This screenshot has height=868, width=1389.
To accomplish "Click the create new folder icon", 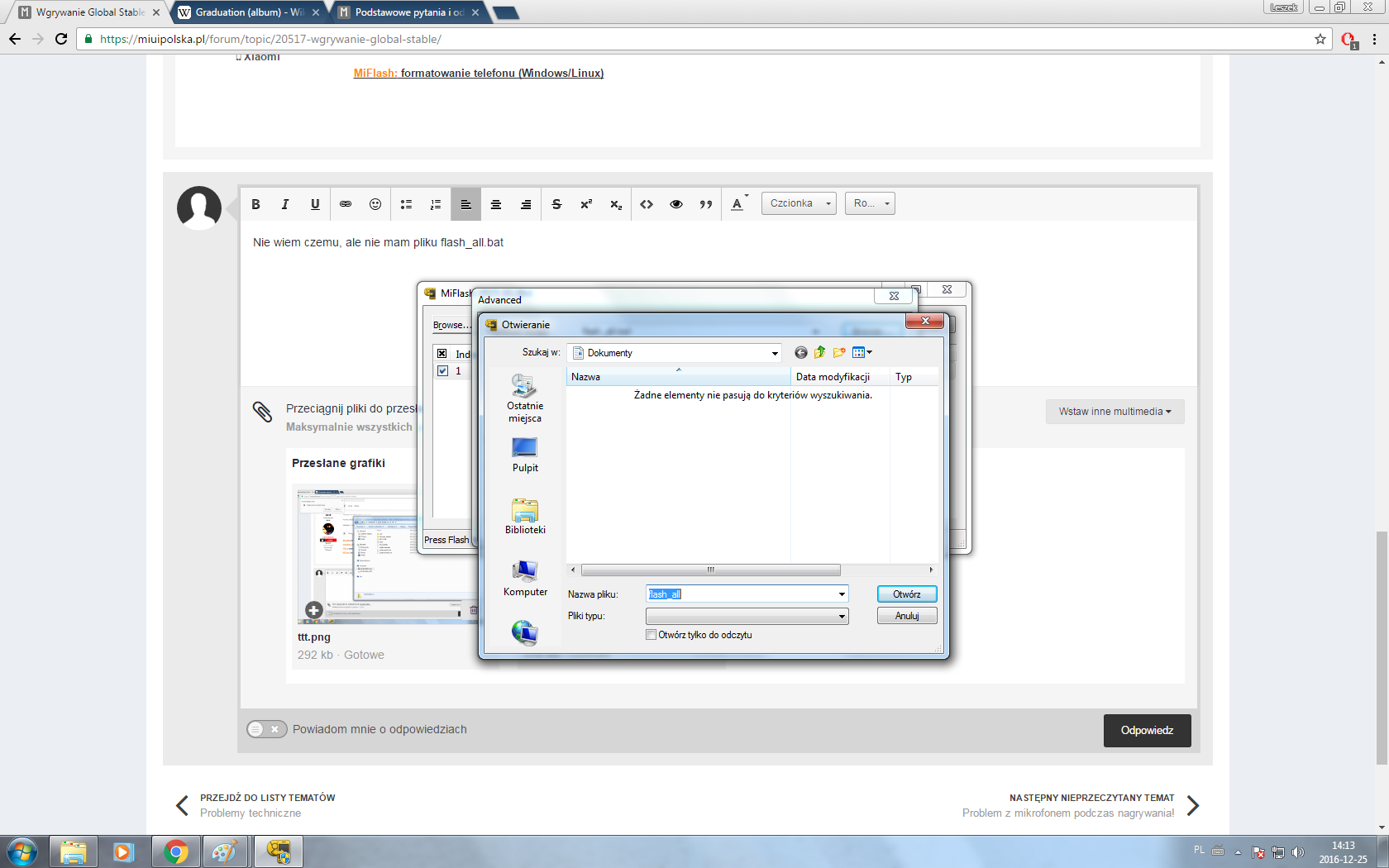I will pos(839,353).
